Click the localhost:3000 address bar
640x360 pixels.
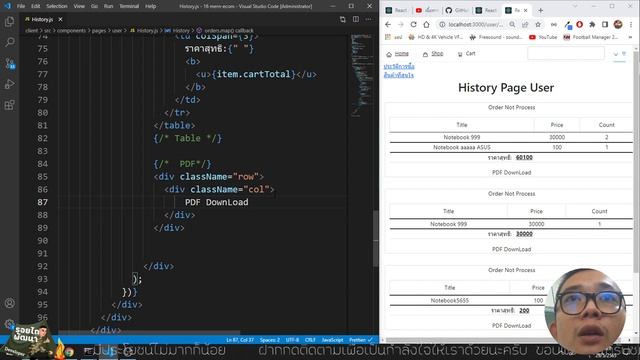pyautogui.click(x=476, y=24)
